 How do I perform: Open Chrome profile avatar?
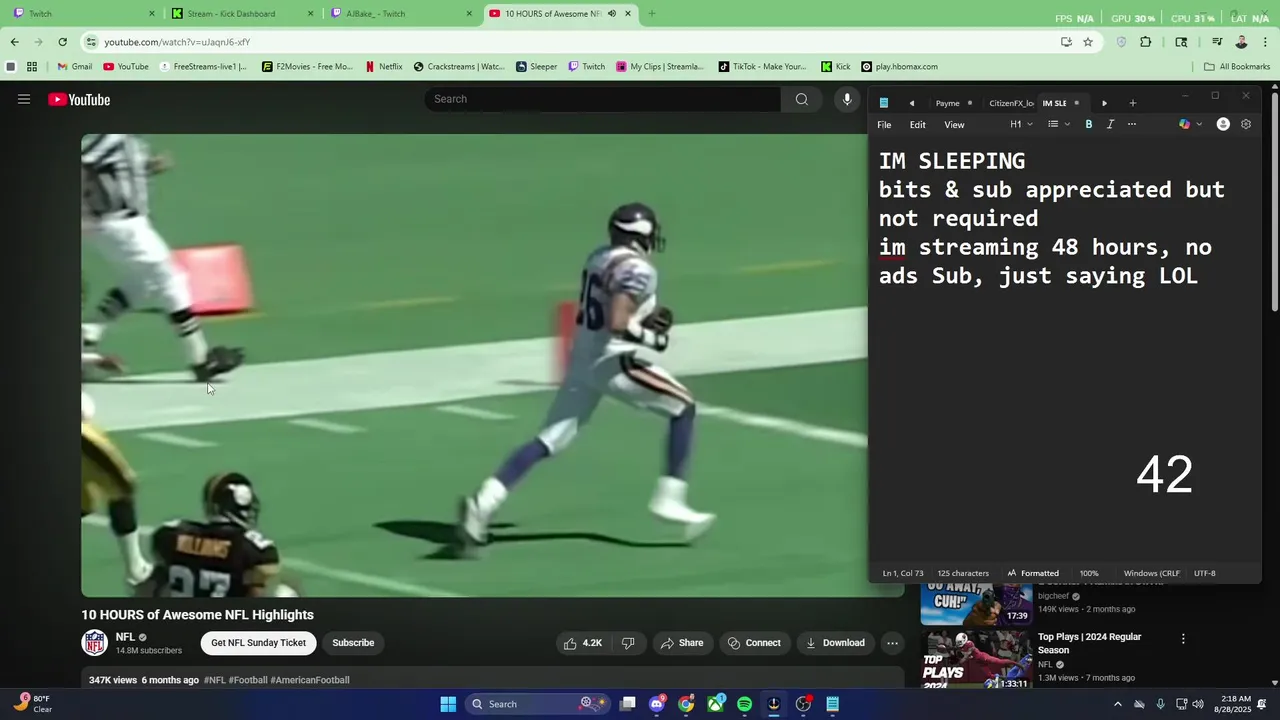tap(1241, 42)
